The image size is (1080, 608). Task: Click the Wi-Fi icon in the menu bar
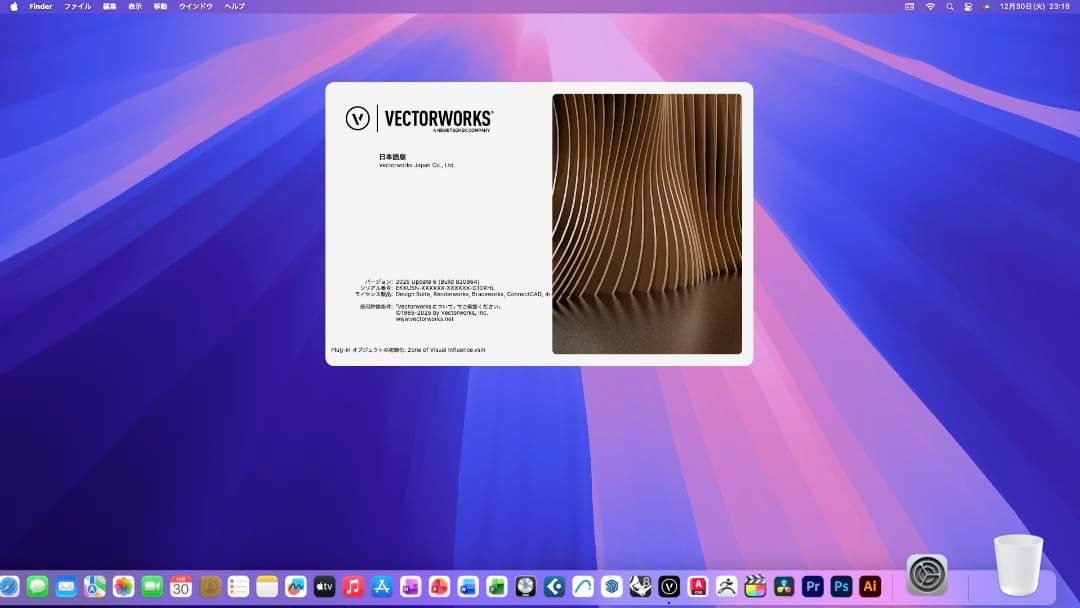tap(930, 6)
